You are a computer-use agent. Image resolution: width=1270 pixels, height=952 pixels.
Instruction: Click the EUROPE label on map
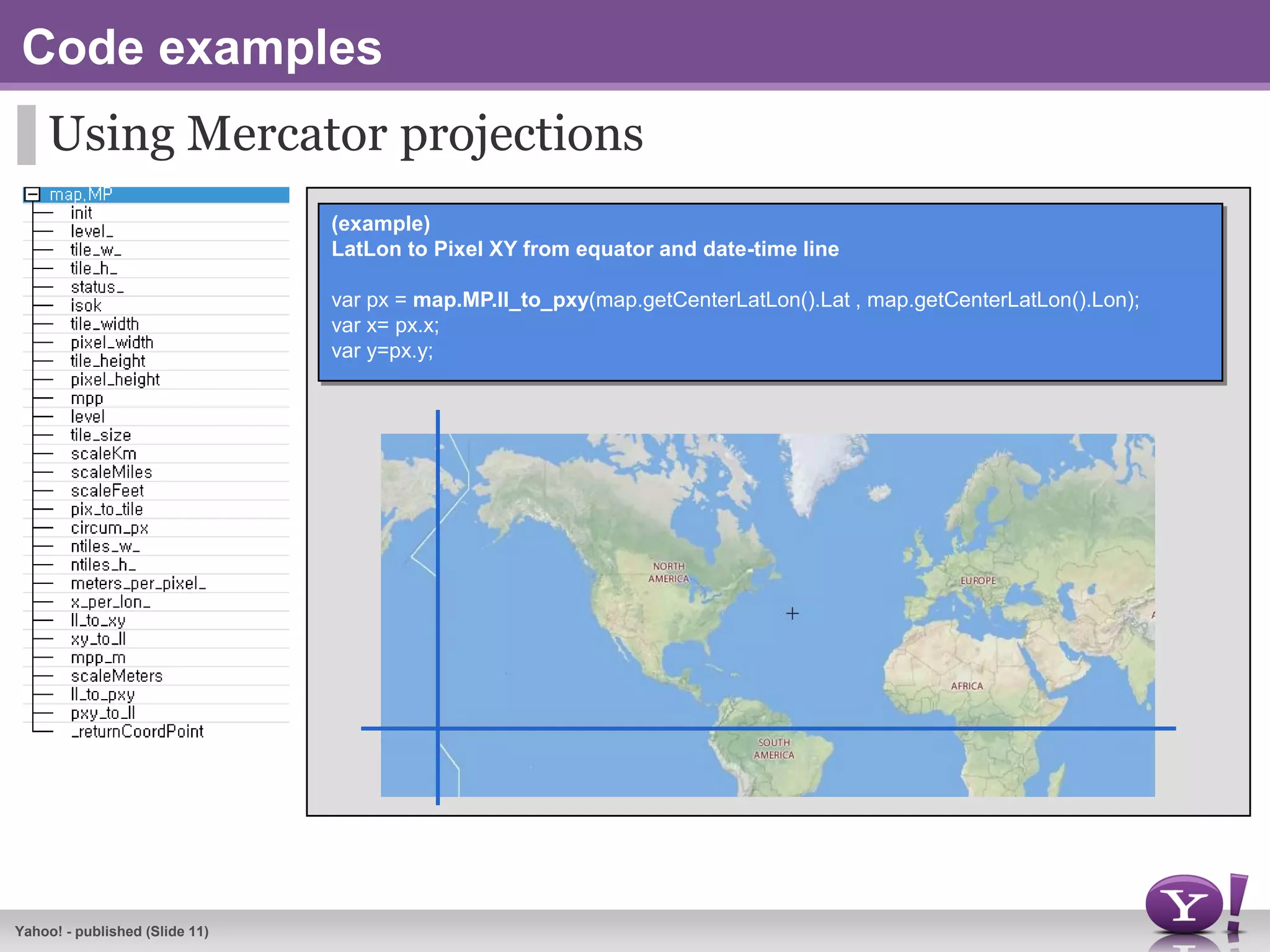click(x=978, y=581)
